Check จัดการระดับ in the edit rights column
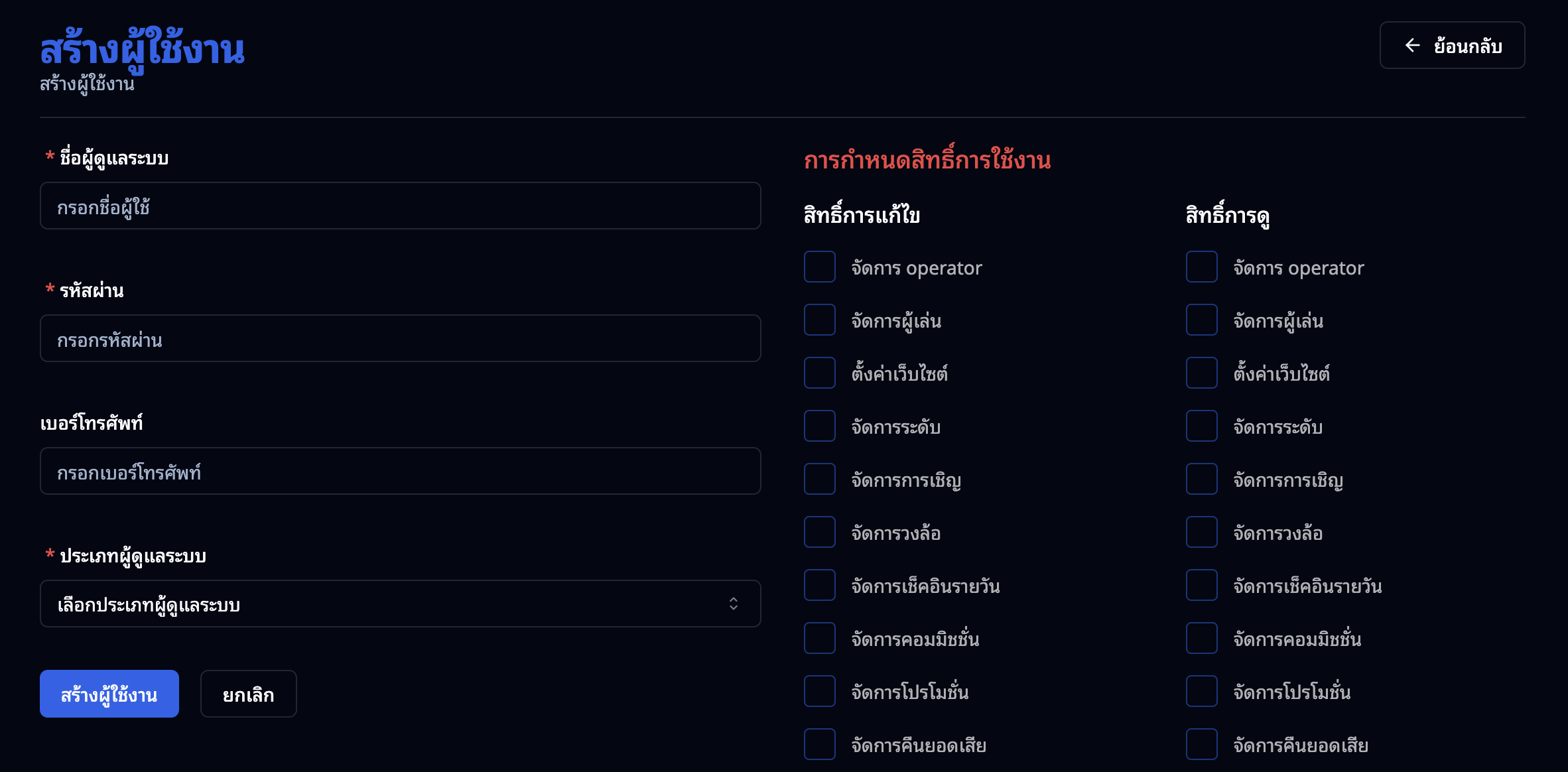 [x=819, y=426]
